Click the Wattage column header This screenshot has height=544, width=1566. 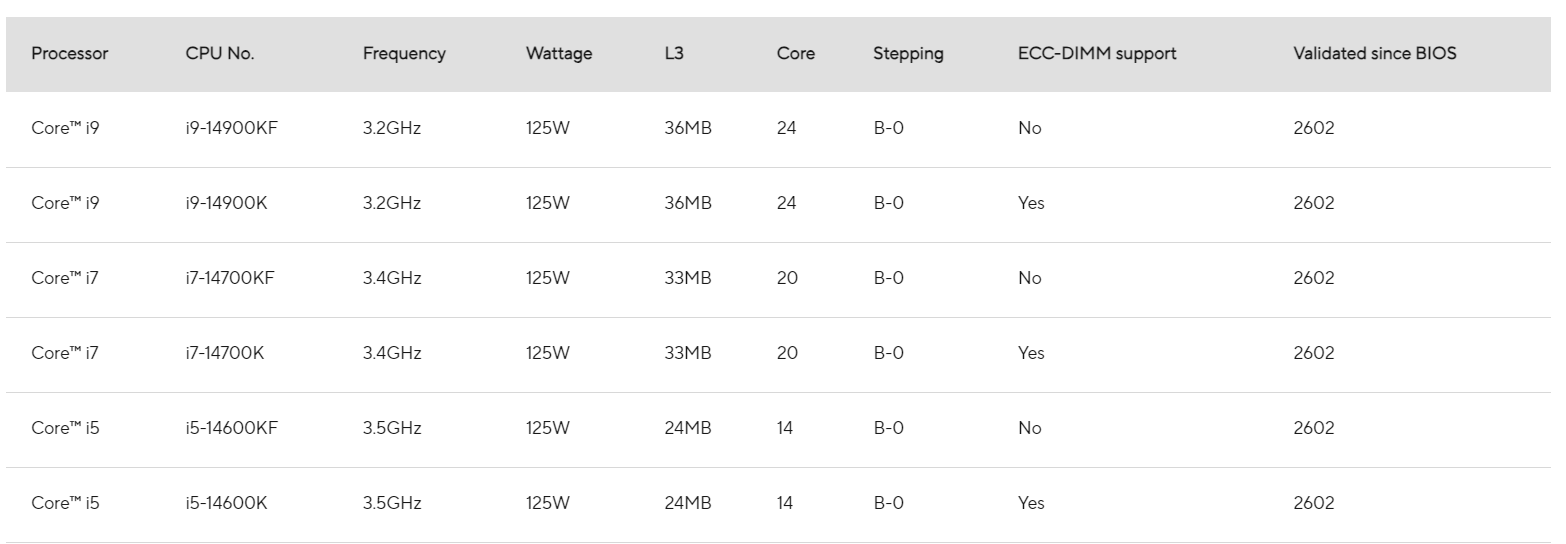click(559, 54)
